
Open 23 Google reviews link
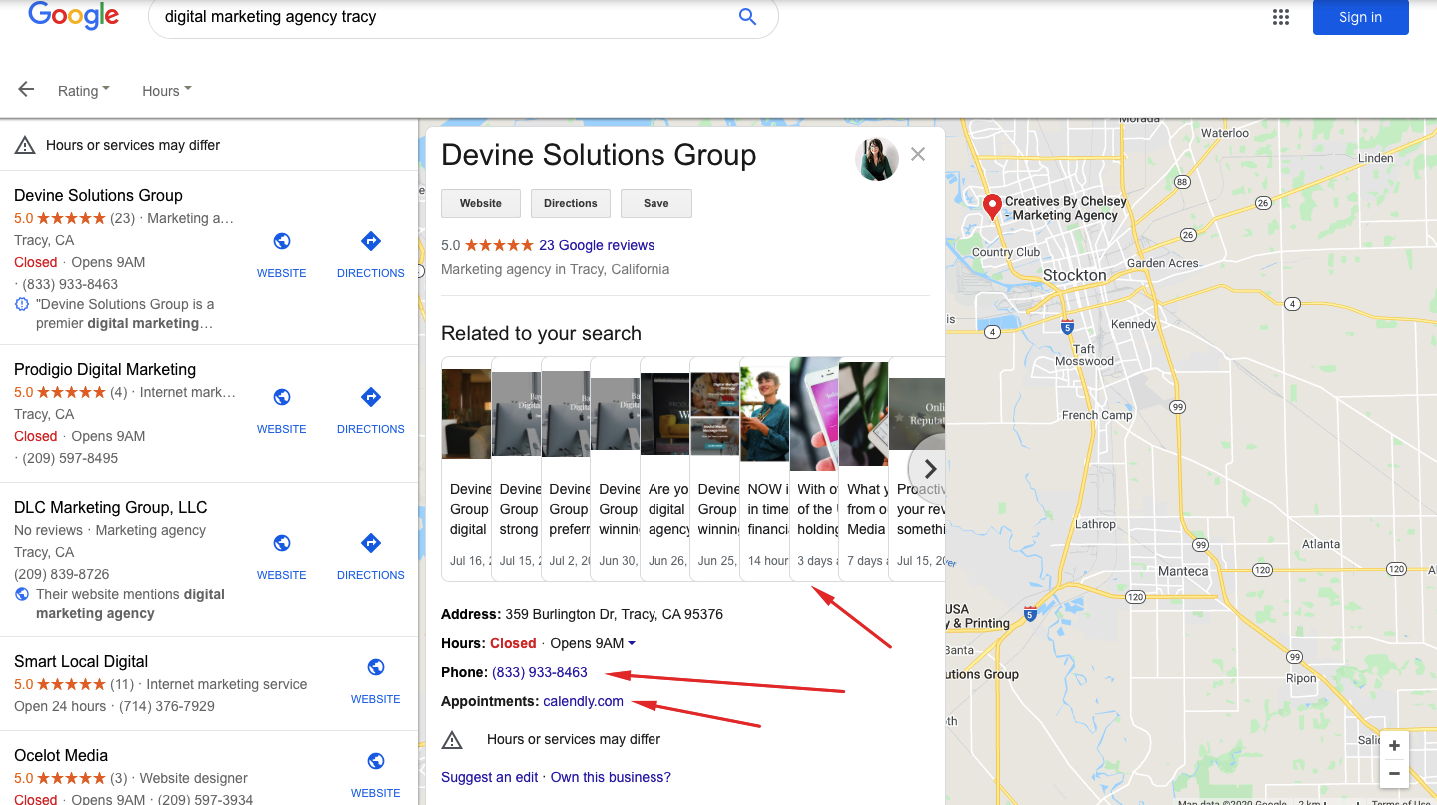[x=597, y=245]
